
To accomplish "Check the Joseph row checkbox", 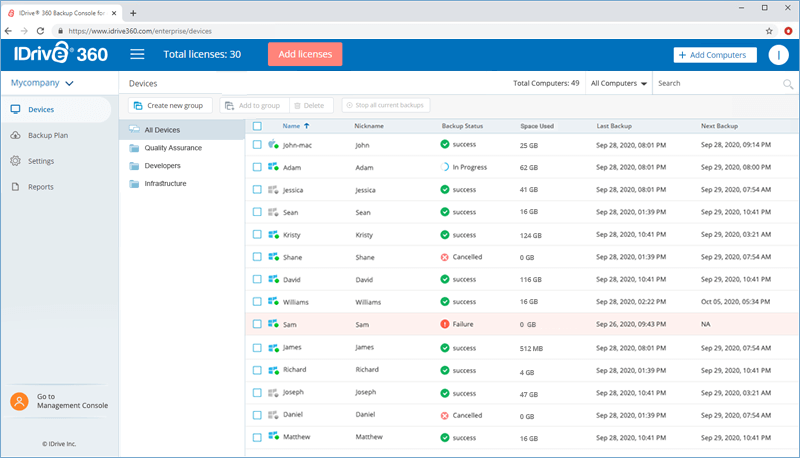I will tap(257, 393).
